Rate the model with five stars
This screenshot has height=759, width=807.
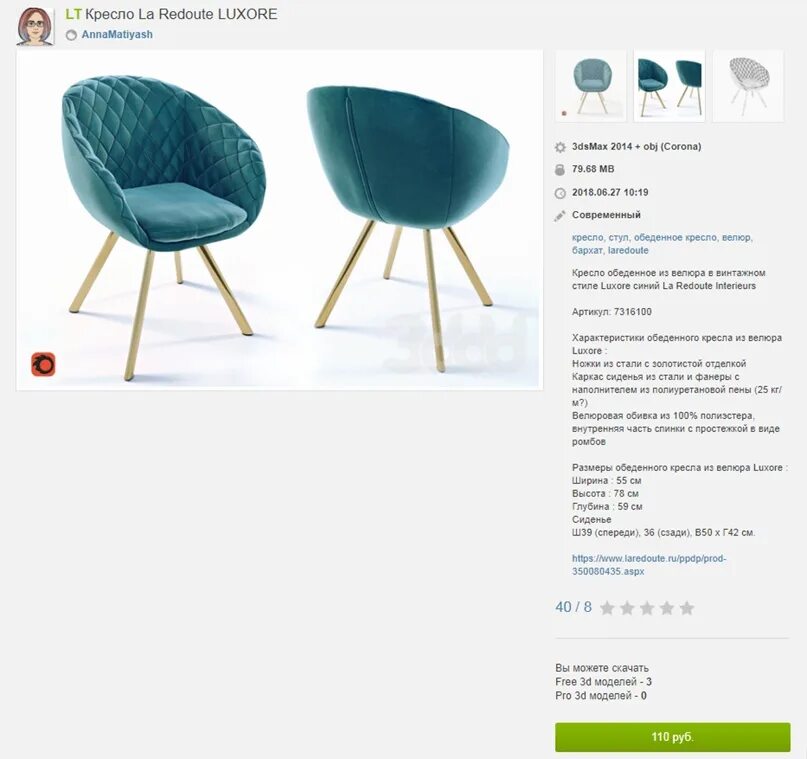tap(687, 608)
